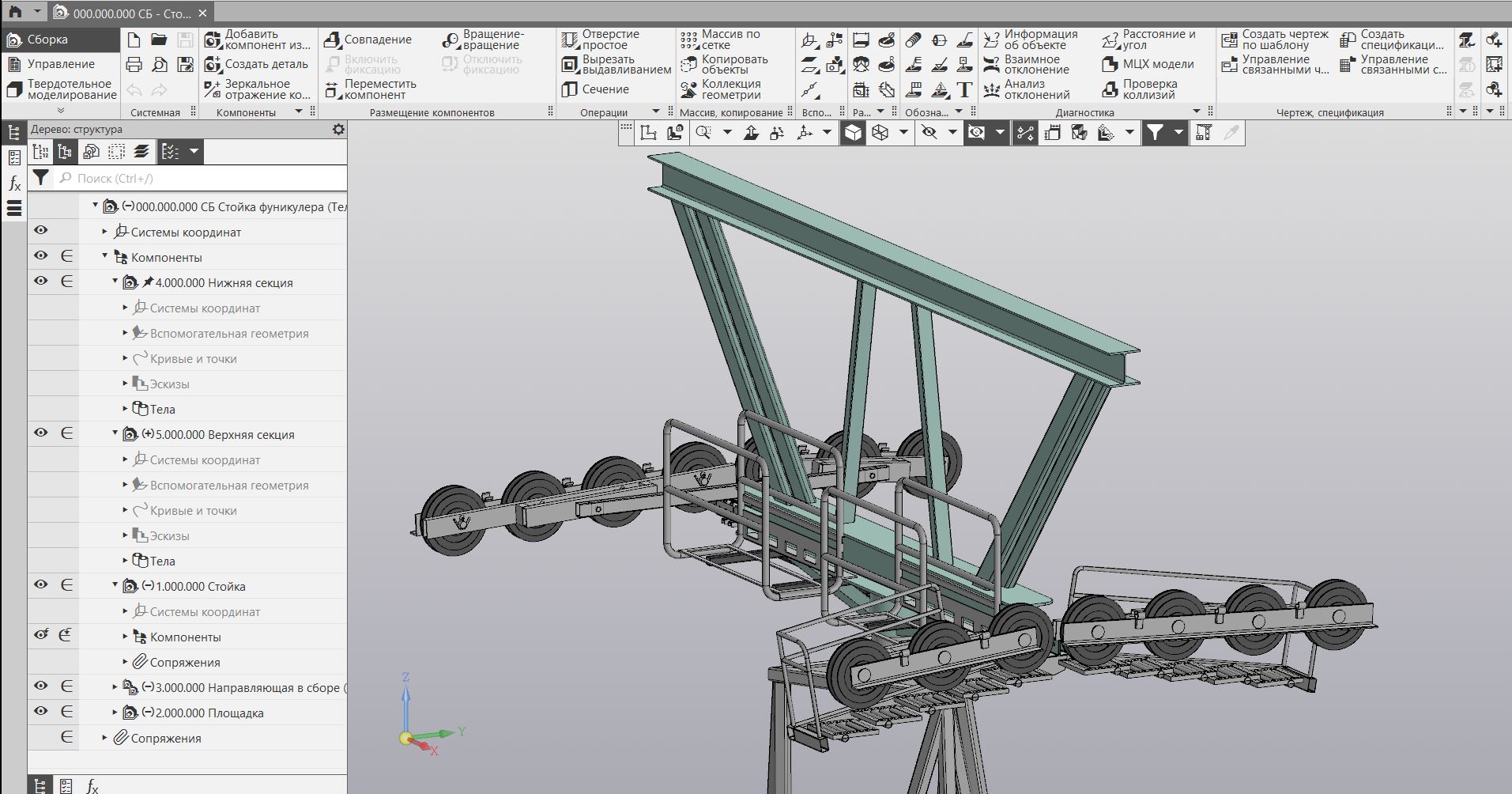Expand the Системы координат root node
Screen dimensions: 1512x794
(104, 232)
